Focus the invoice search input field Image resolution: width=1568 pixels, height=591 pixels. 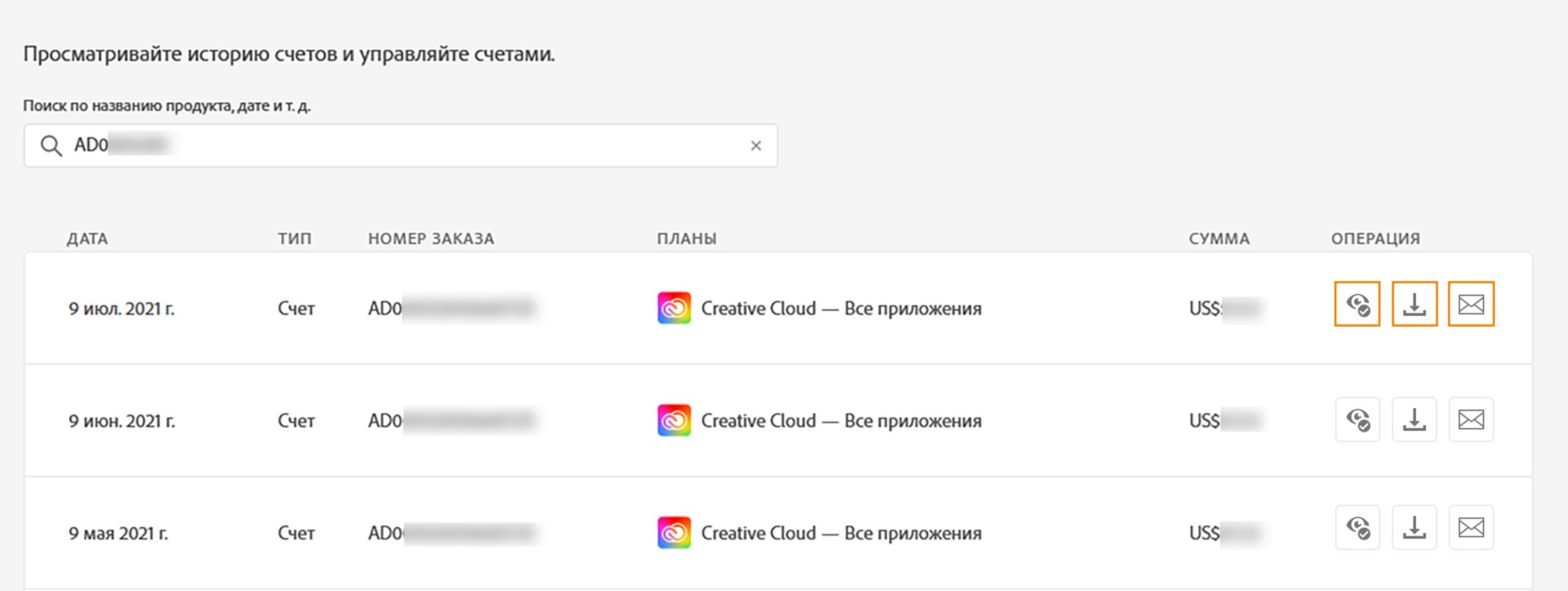pyautogui.click(x=400, y=145)
